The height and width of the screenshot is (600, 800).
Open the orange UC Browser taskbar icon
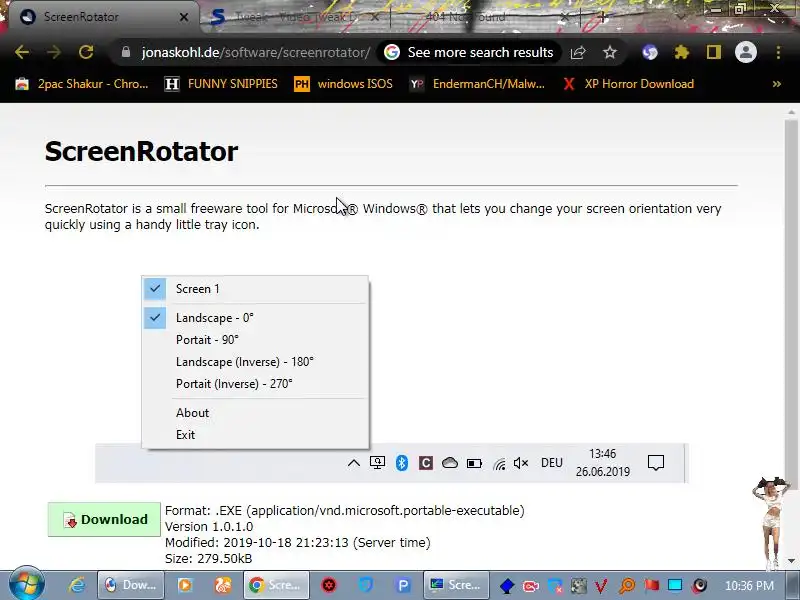click(x=222, y=585)
